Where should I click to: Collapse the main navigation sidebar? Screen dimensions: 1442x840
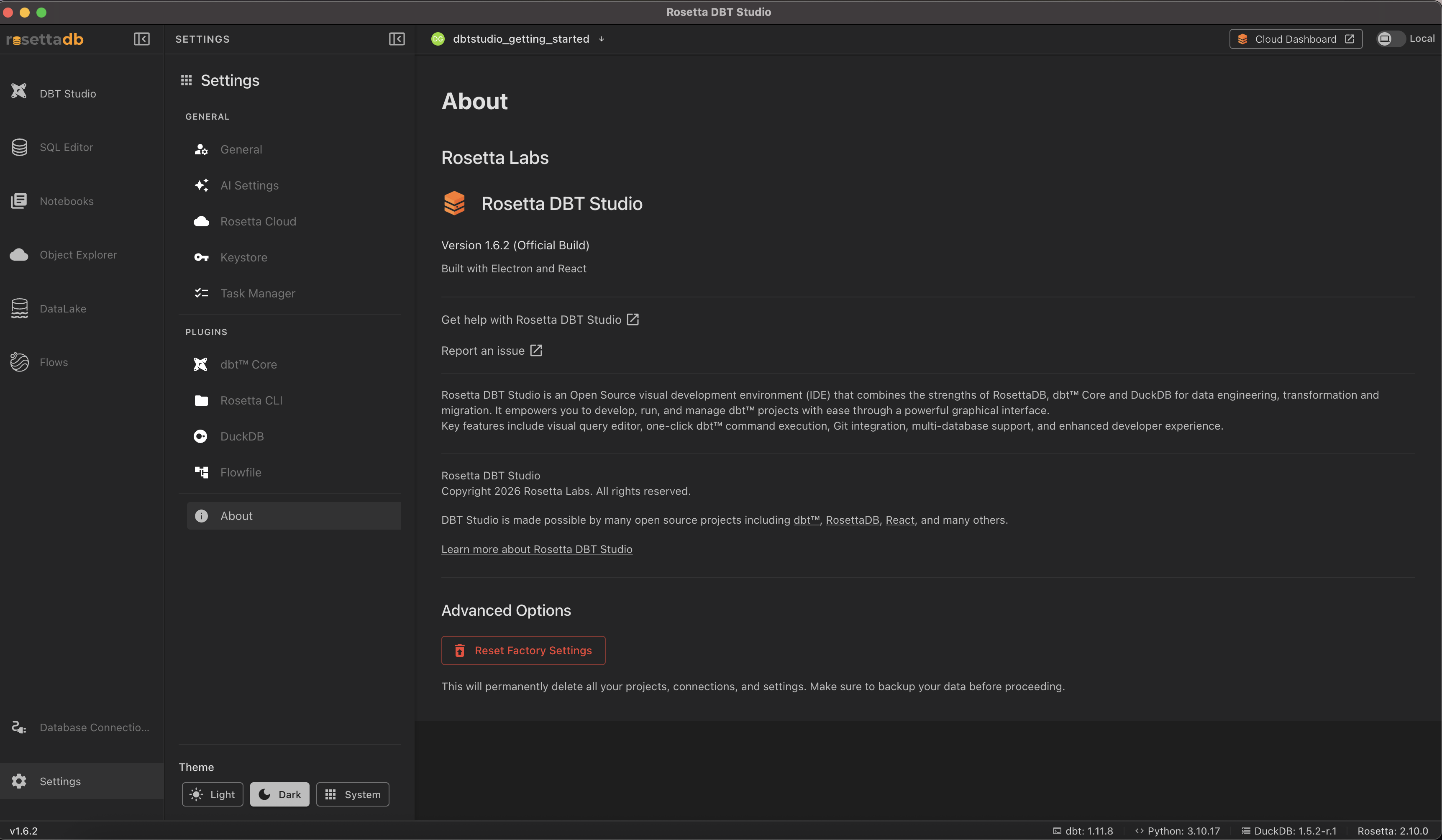tap(142, 39)
